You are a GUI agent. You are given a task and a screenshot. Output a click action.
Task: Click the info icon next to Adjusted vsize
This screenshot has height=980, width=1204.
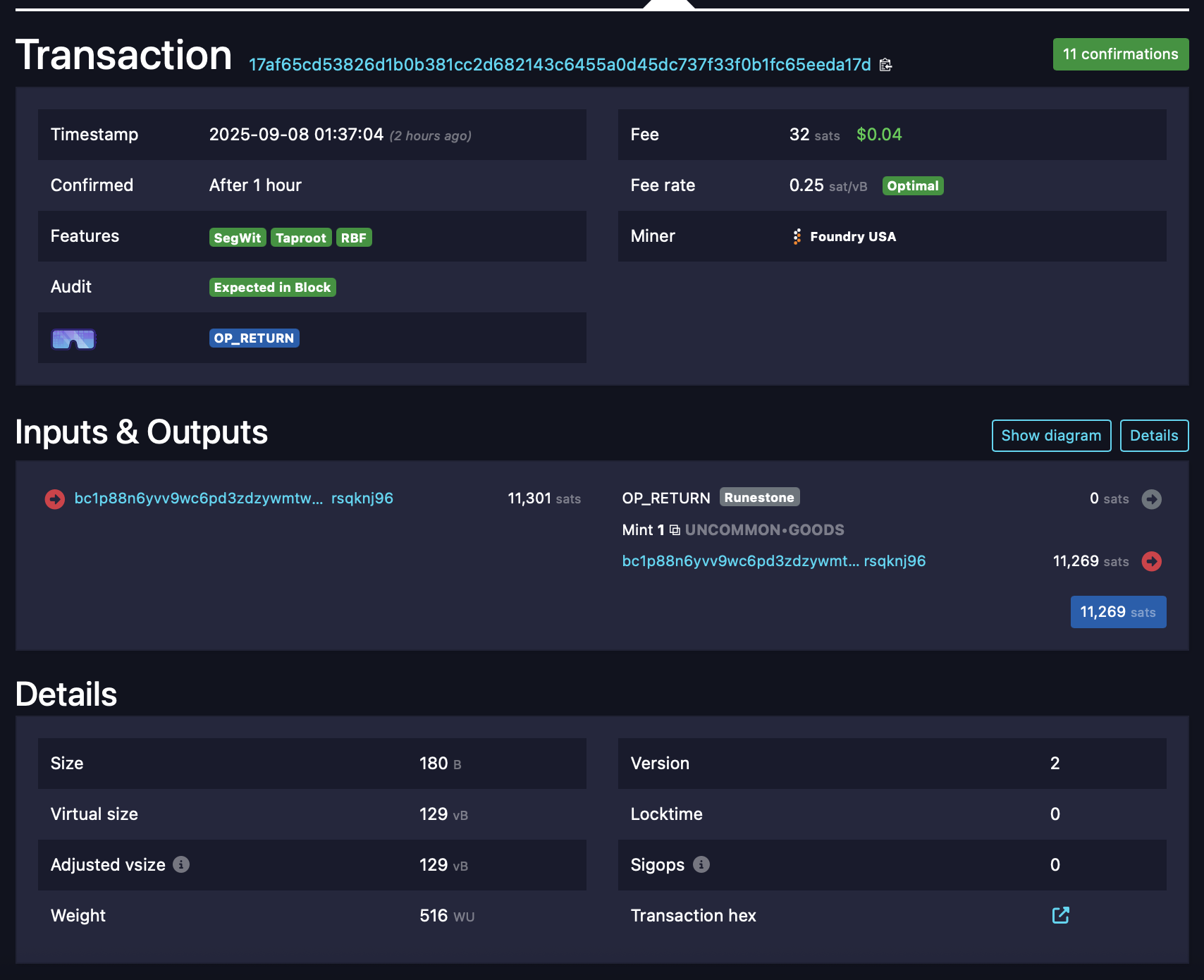coord(181,864)
